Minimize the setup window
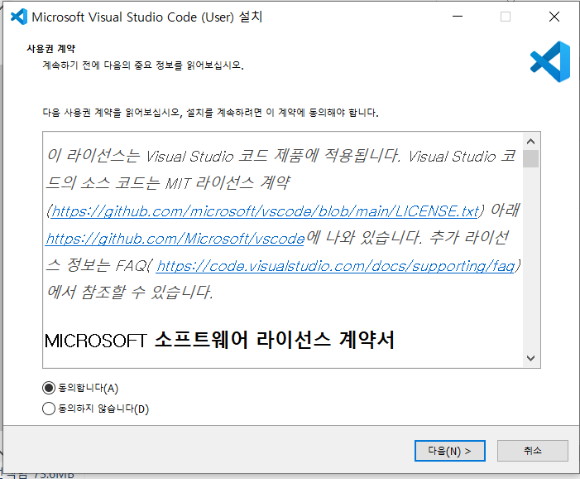580x479 pixels. click(458, 17)
